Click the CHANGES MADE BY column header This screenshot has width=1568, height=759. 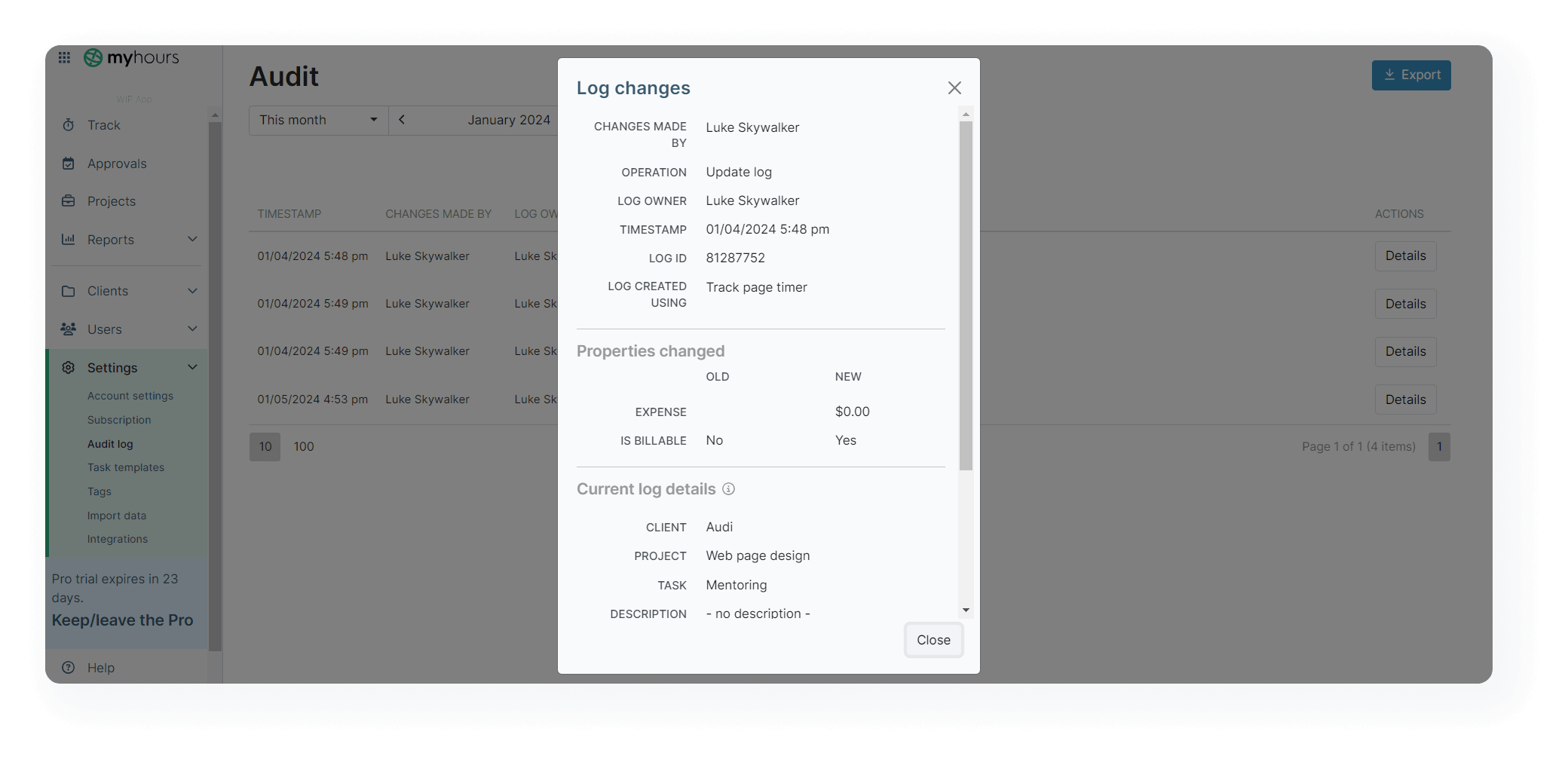pos(439,214)
